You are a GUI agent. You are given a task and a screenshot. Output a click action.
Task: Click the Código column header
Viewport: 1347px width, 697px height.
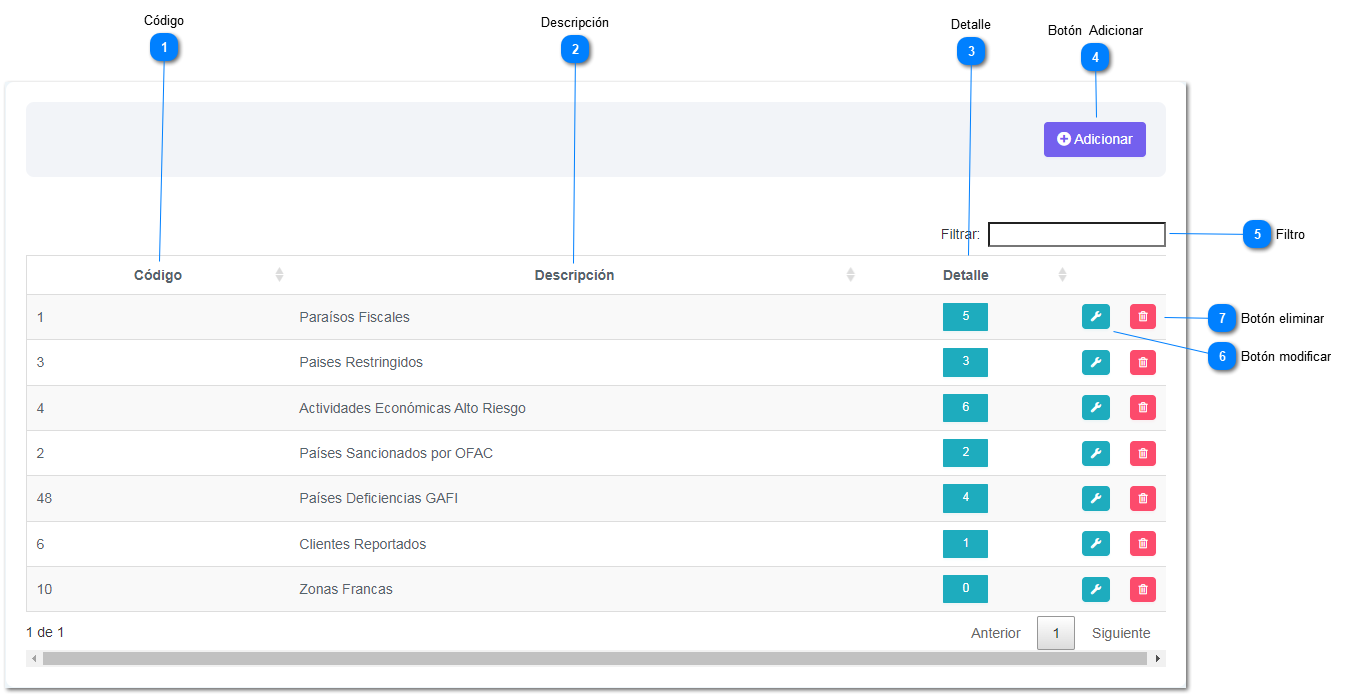(158, 275)
